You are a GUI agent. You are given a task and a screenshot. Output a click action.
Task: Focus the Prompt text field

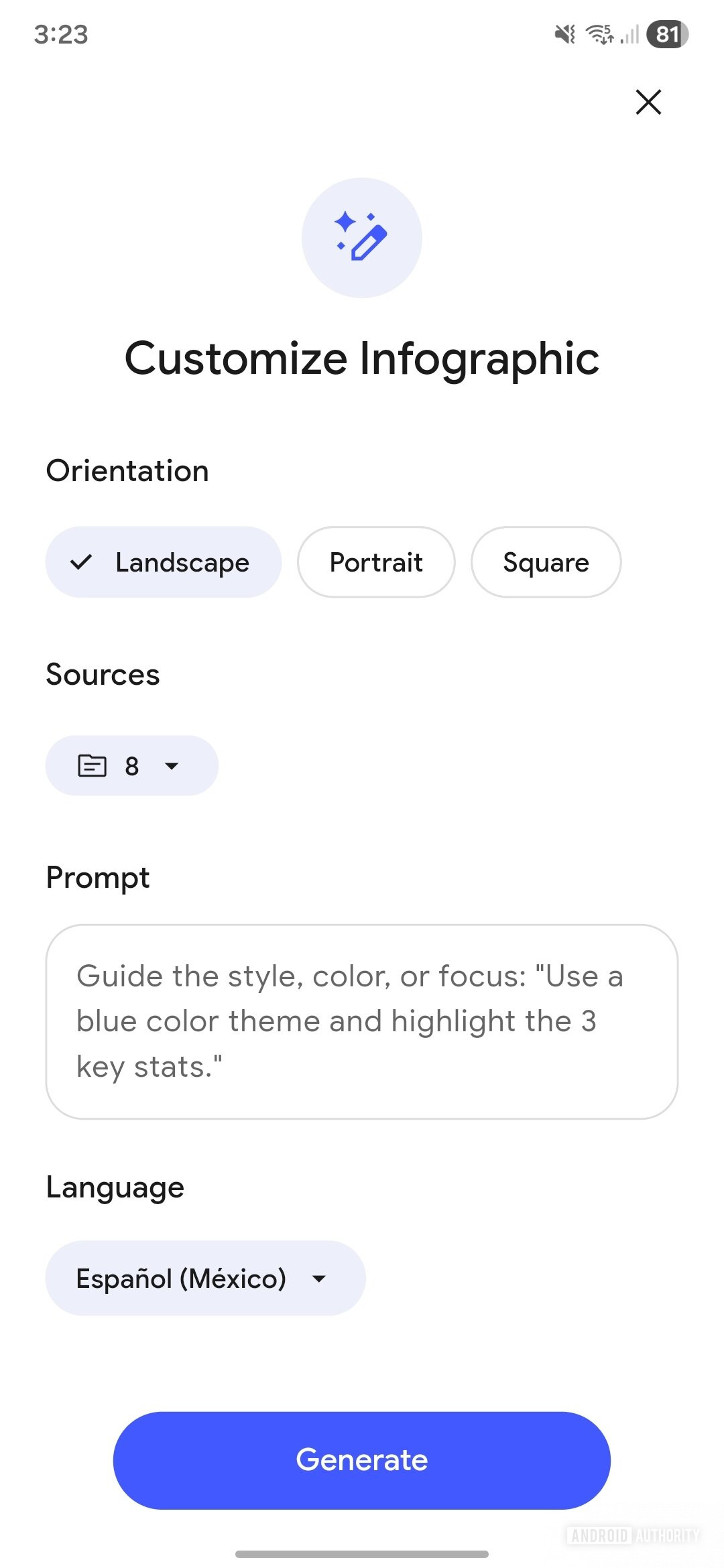361,1021
